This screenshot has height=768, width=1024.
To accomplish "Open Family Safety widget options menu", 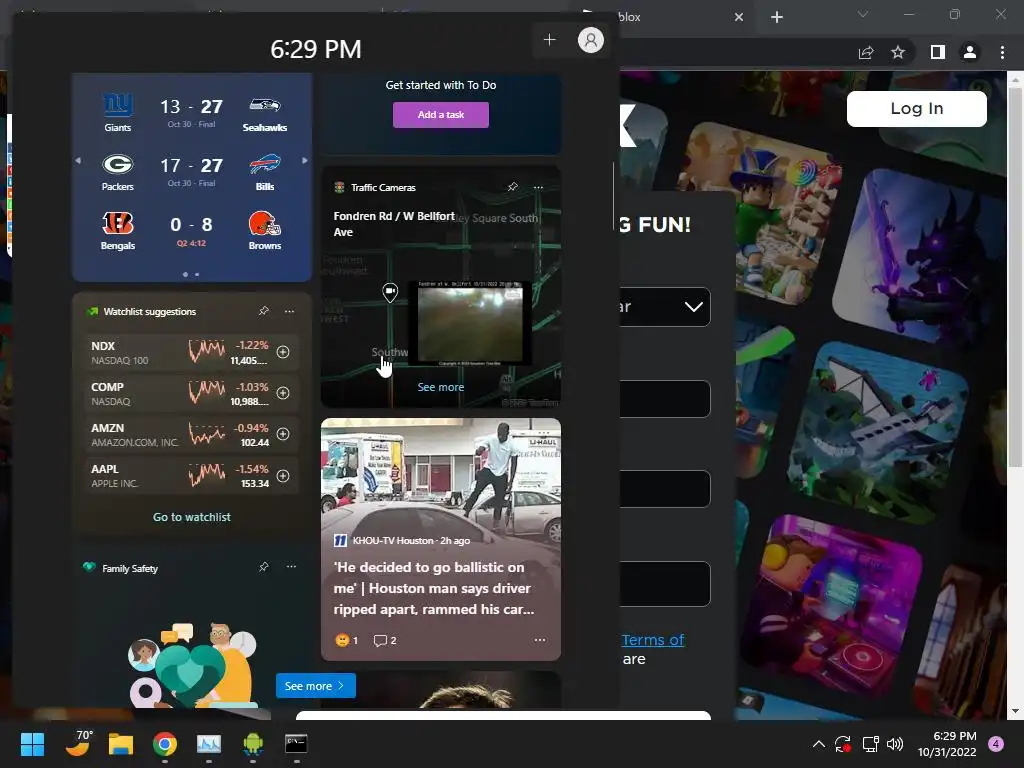I will coord(291,567).
